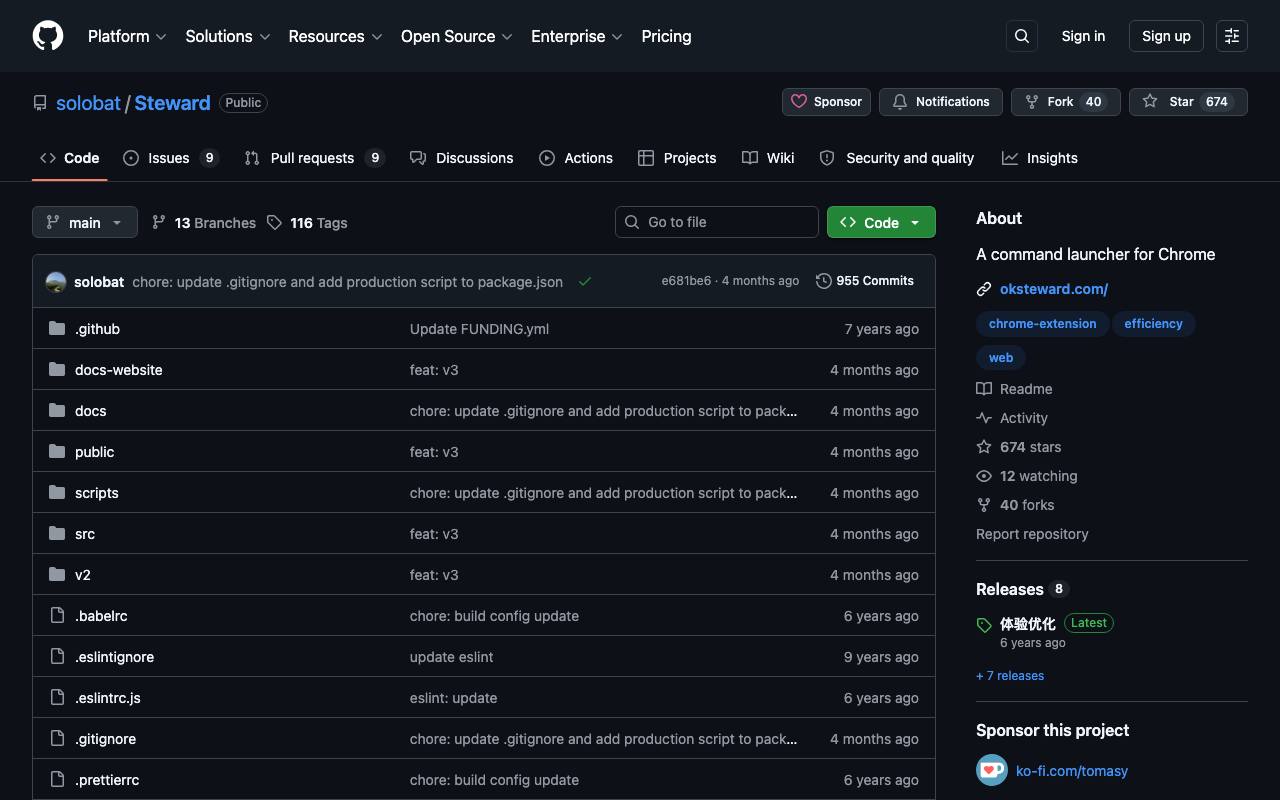Open the Insights tab
Screen dimensions: 1280x800
[x=1040, y=158]
